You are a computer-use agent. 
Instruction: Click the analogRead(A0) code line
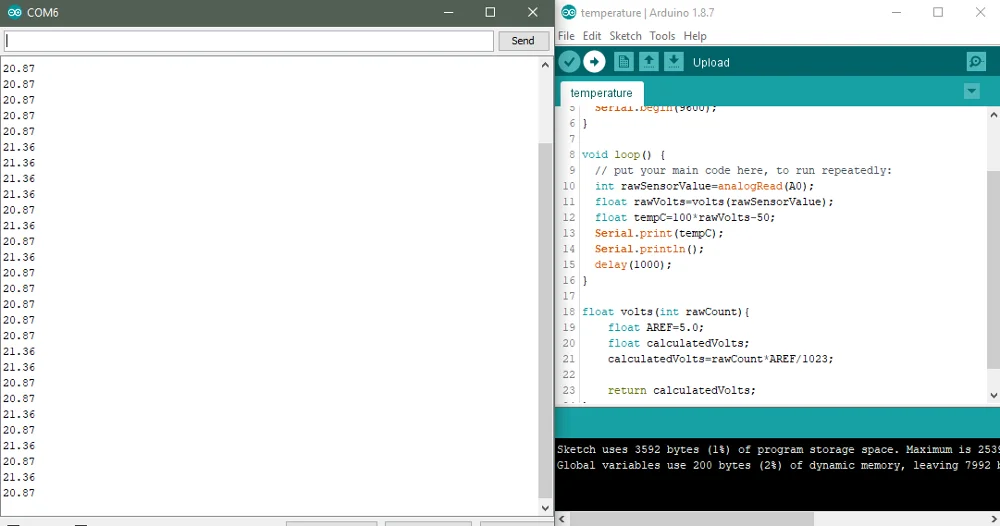pyautogui.click(x=704, y=186)
